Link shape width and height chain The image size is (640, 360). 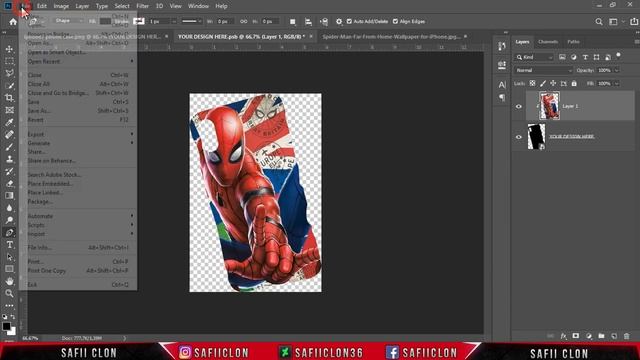pos(244,21)
